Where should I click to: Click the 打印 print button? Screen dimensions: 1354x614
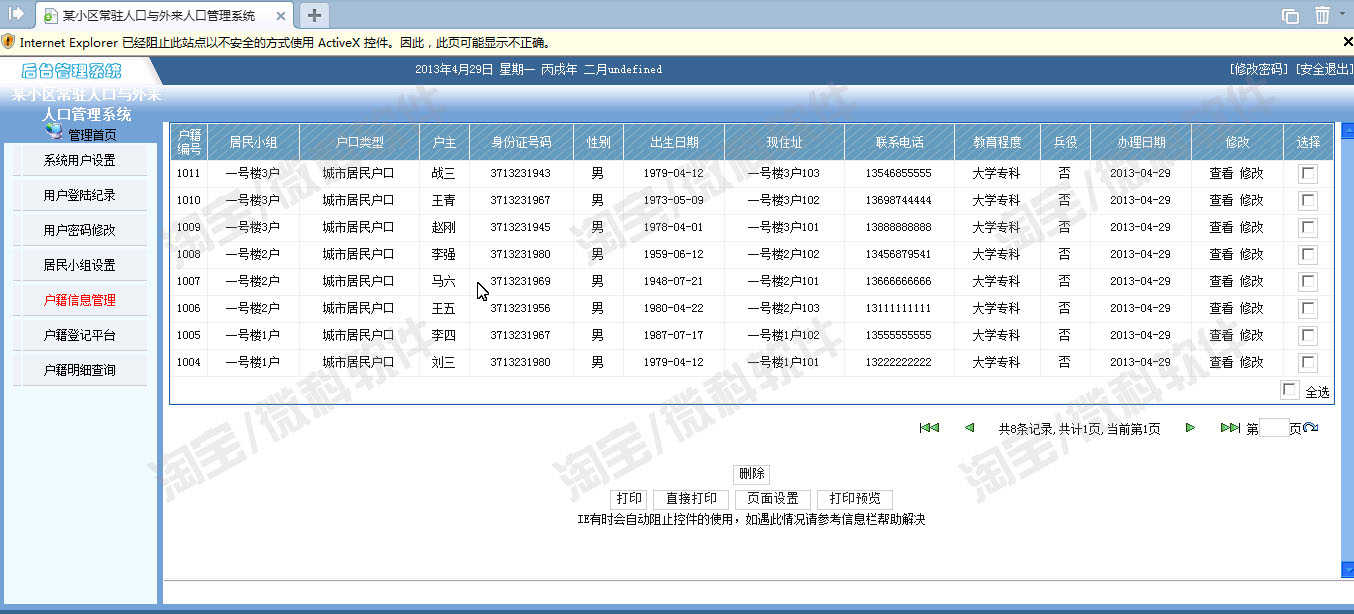[x=629, y=499]
